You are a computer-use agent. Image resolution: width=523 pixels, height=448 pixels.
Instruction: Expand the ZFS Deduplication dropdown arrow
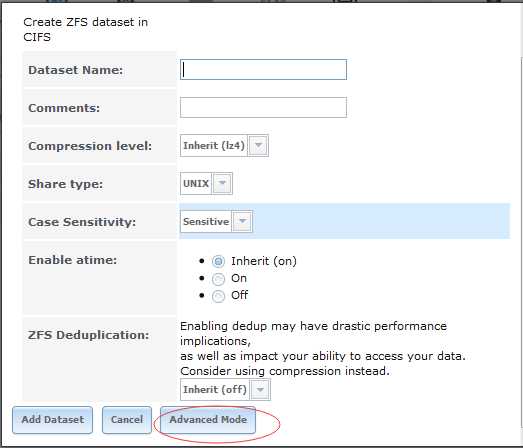[x=260, y=389]
